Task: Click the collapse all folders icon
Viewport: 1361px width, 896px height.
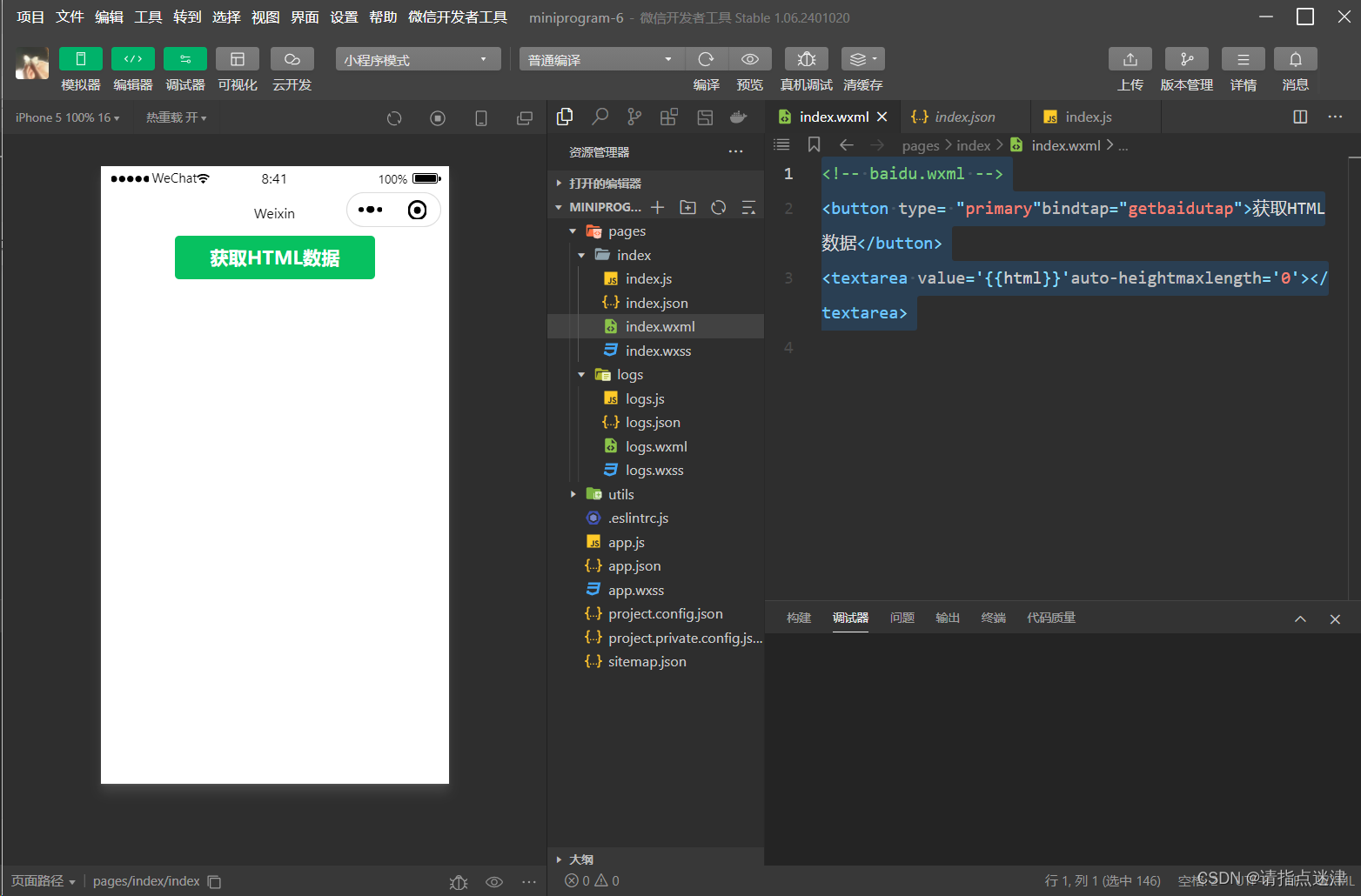Action: click(748, 207)
